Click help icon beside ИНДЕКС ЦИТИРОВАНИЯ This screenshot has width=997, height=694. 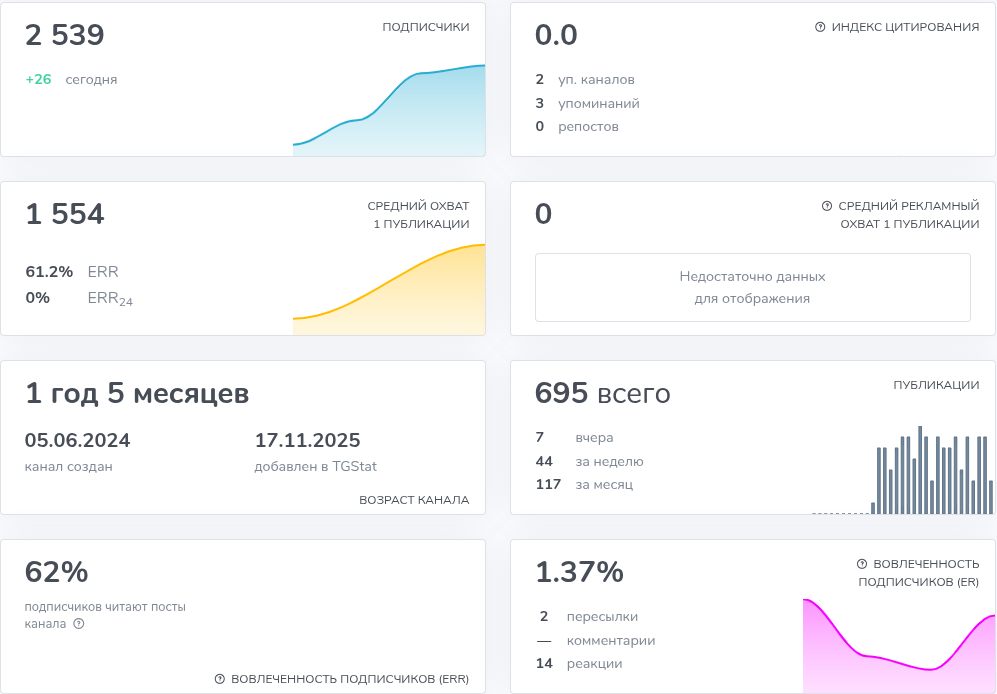pyautogui.click(x=820, y=28)
